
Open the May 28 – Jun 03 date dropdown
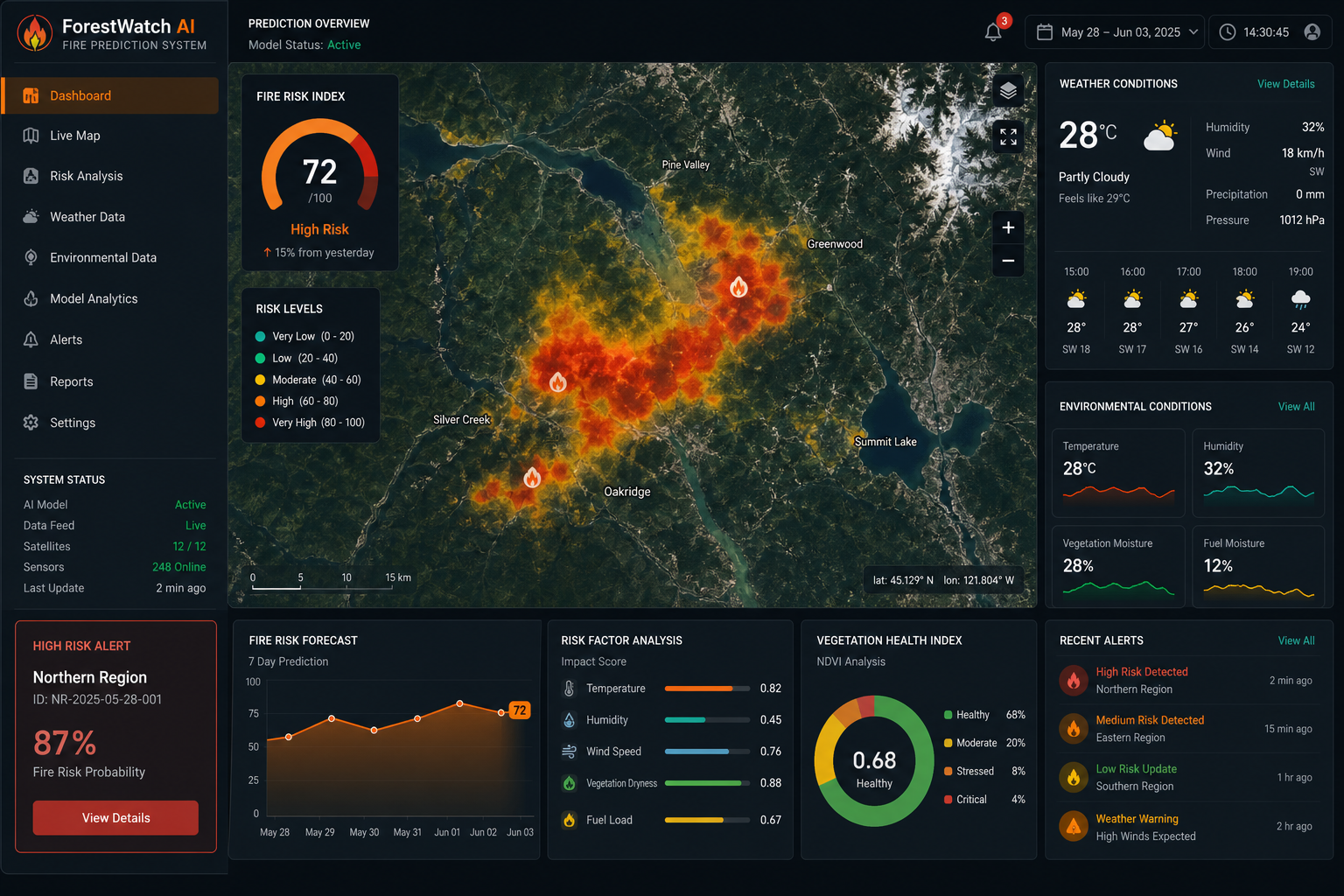(1115, 32)
